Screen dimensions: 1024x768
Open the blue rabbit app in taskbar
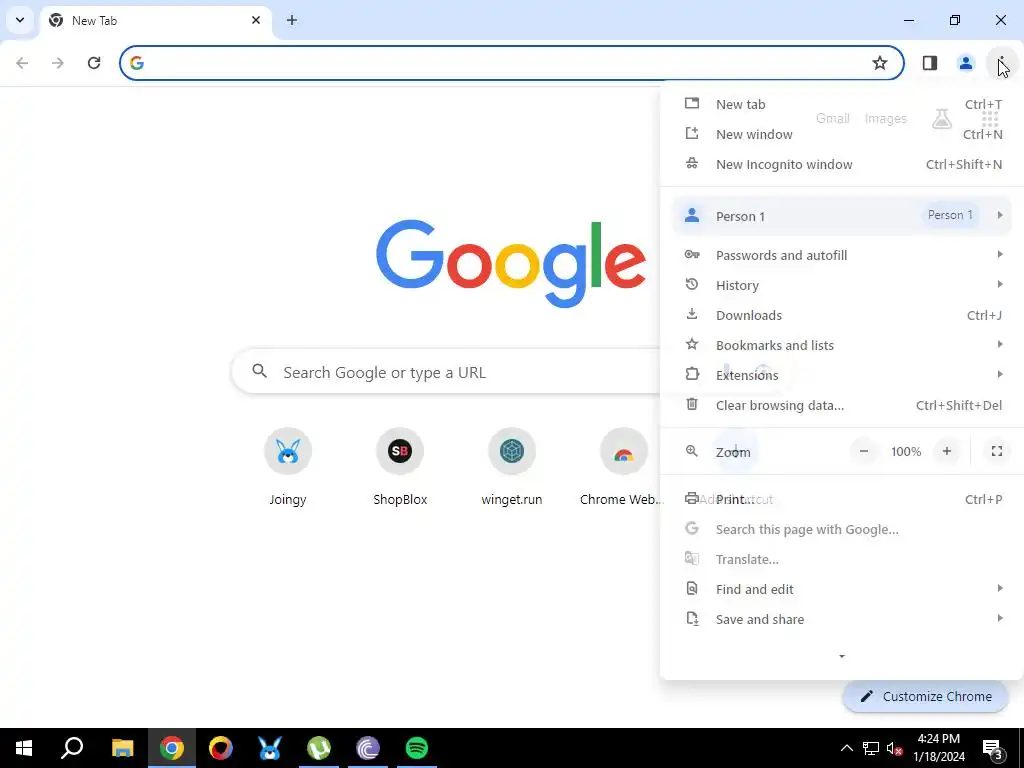270,748
